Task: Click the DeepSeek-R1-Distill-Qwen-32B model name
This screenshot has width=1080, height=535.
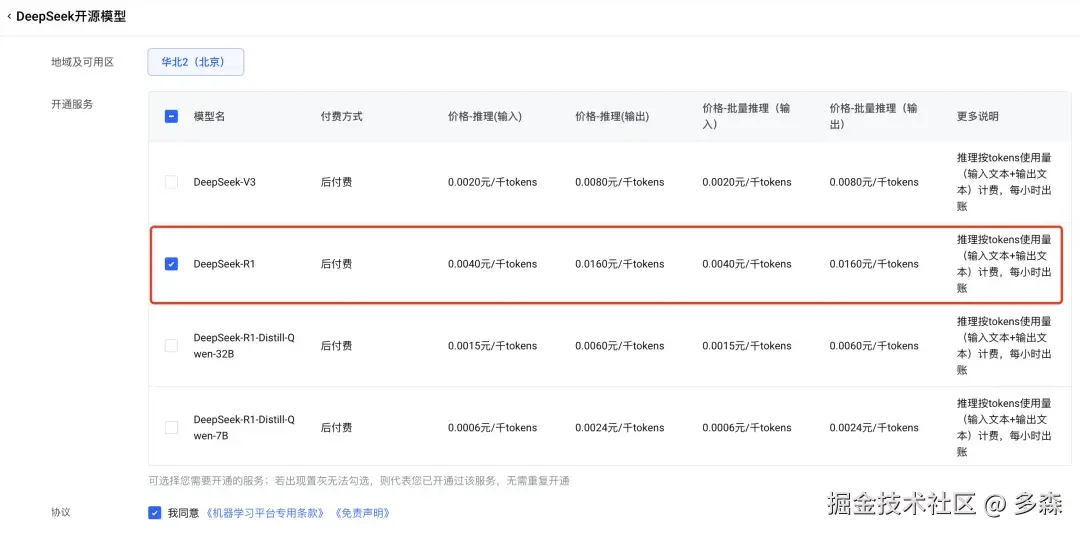Action: point(245,346)
